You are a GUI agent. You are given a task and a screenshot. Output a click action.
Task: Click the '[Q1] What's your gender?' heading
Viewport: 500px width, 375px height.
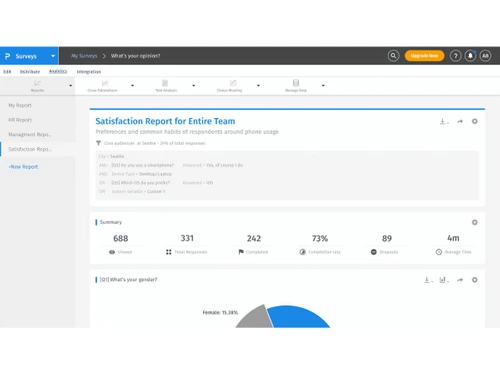coord(129,280)
